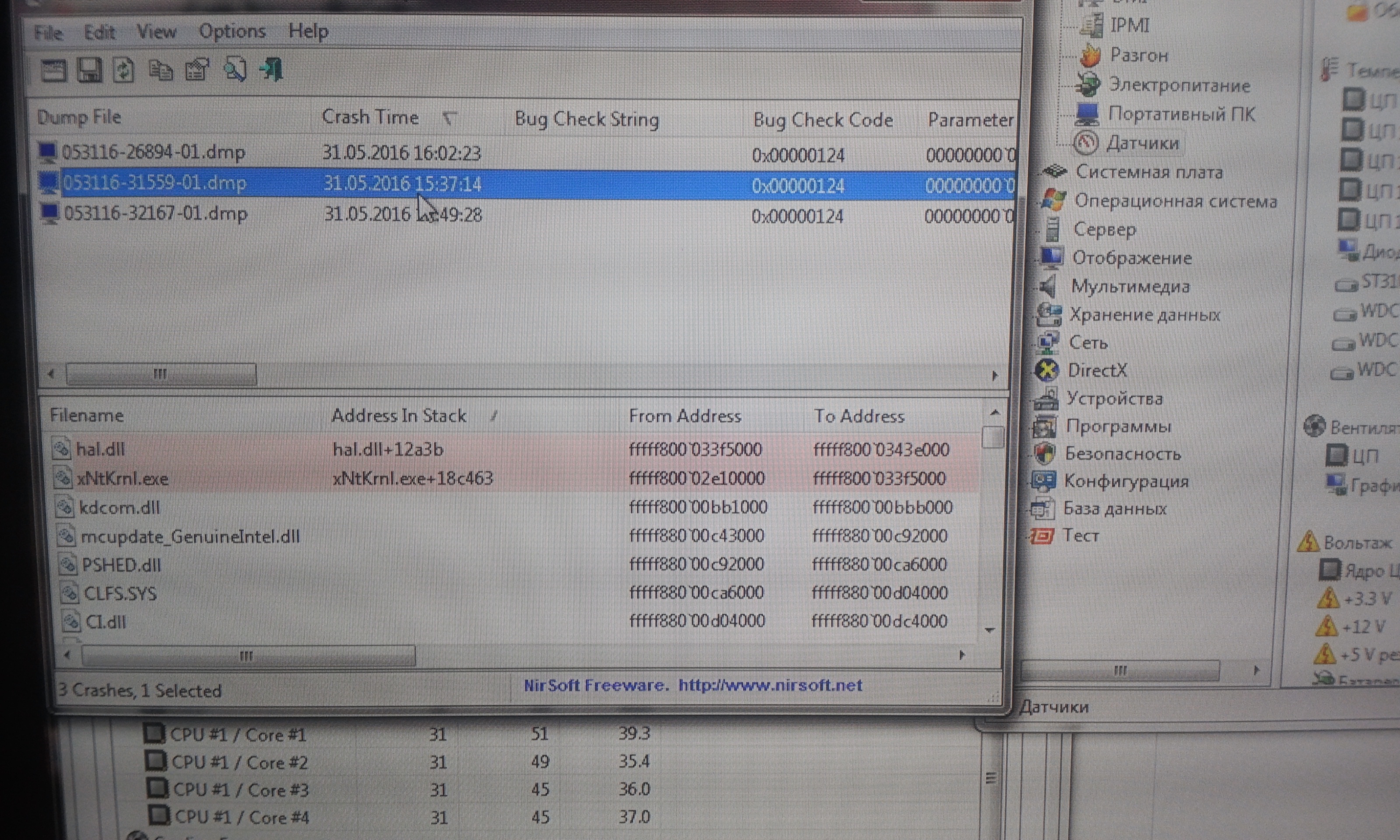Viewport: 1400px width, 840px height.
Task: Select the hal.dll driver row
Action: [101, 449]
